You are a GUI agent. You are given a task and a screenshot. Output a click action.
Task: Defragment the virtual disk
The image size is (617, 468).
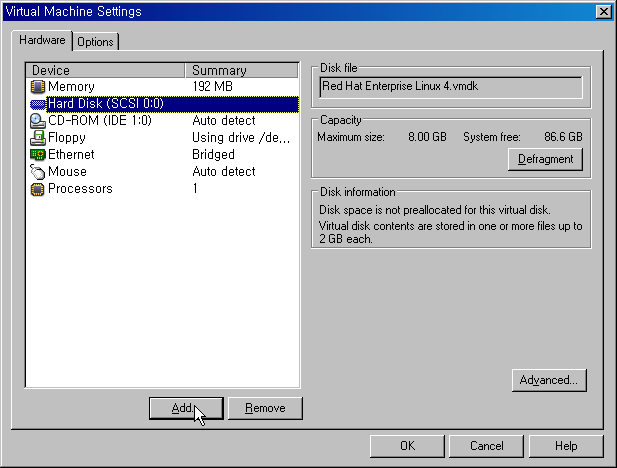[545, 159]
